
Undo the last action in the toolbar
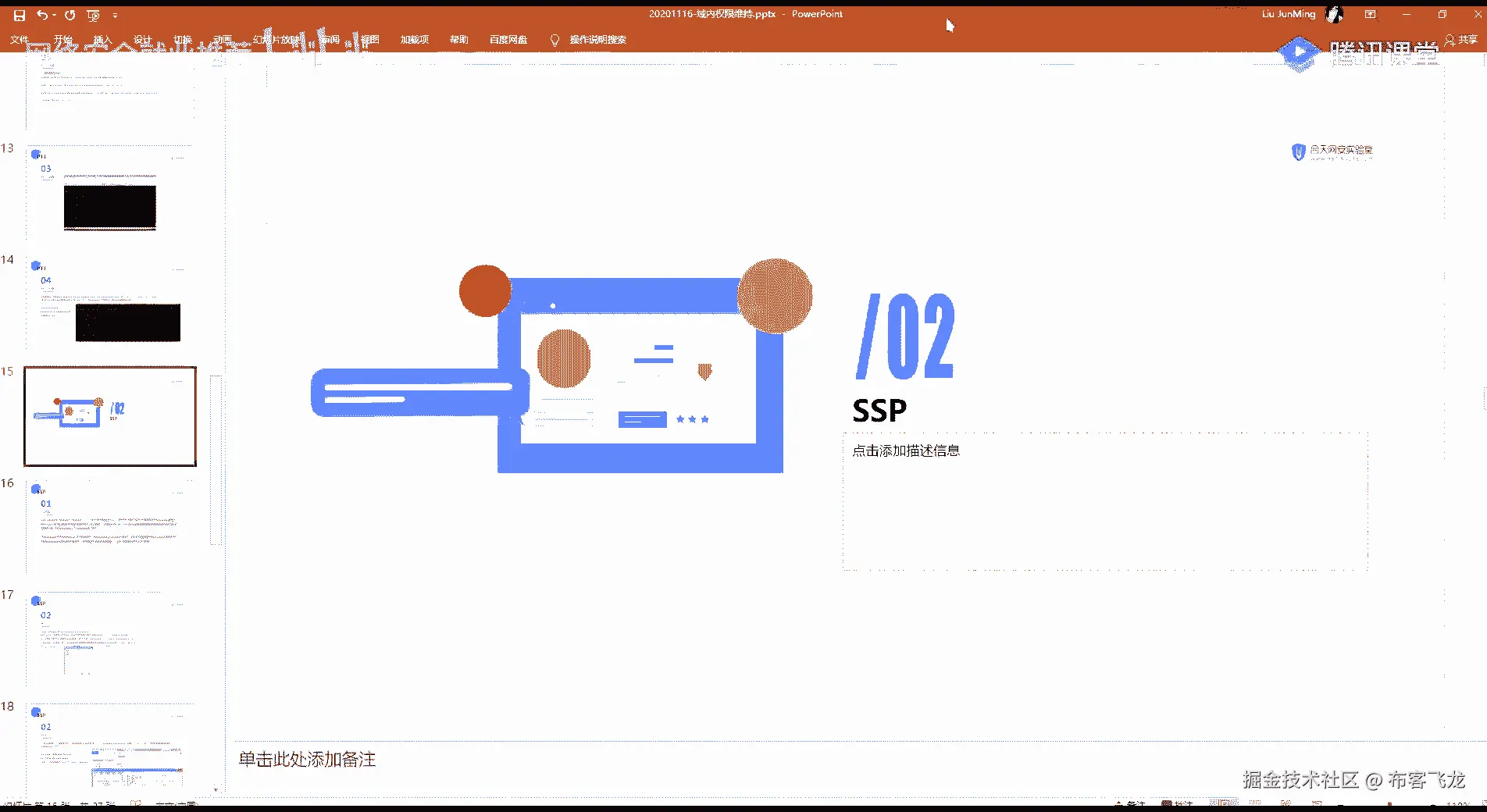[x=41, y=15]
